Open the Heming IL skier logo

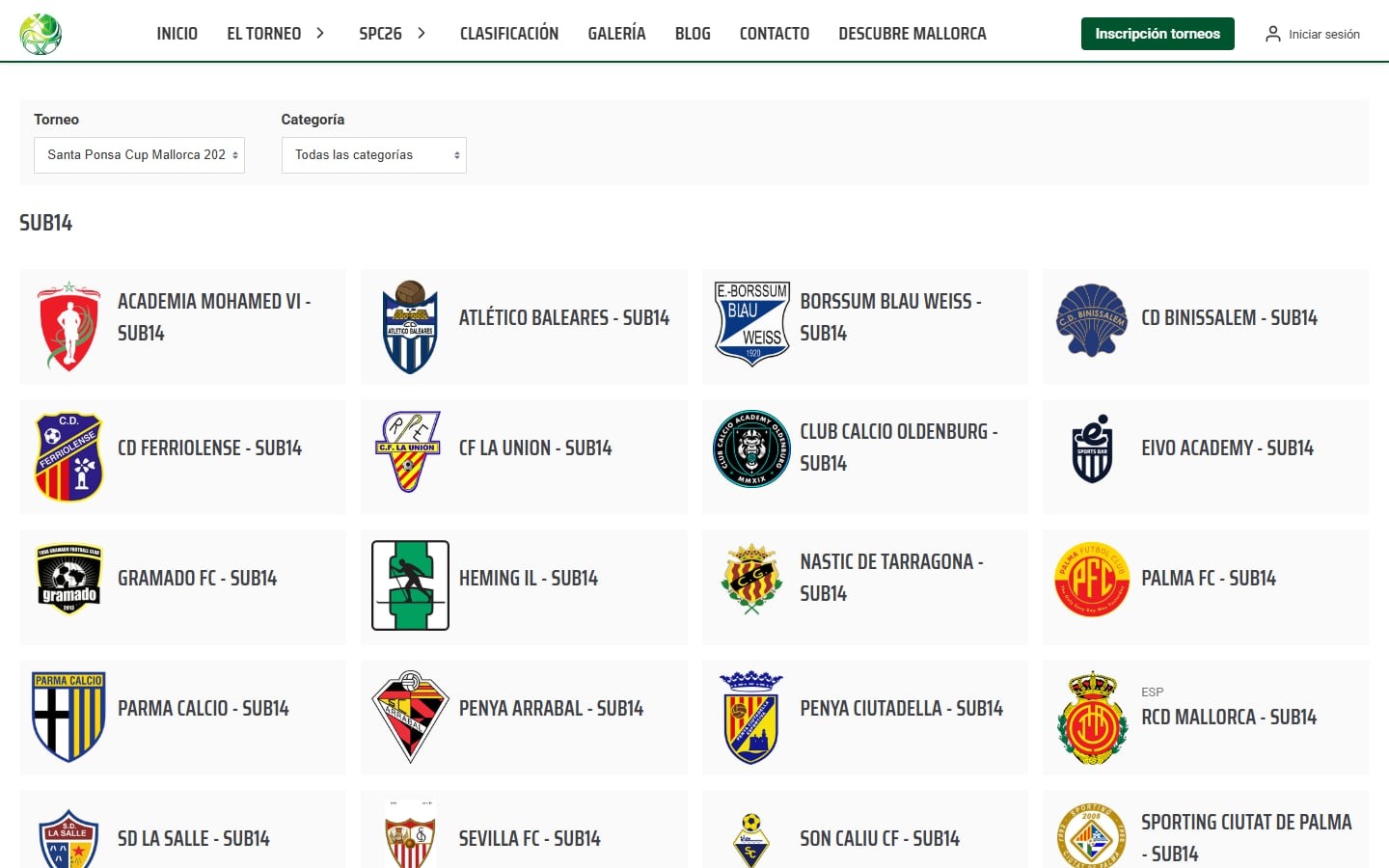coord(410,585)
